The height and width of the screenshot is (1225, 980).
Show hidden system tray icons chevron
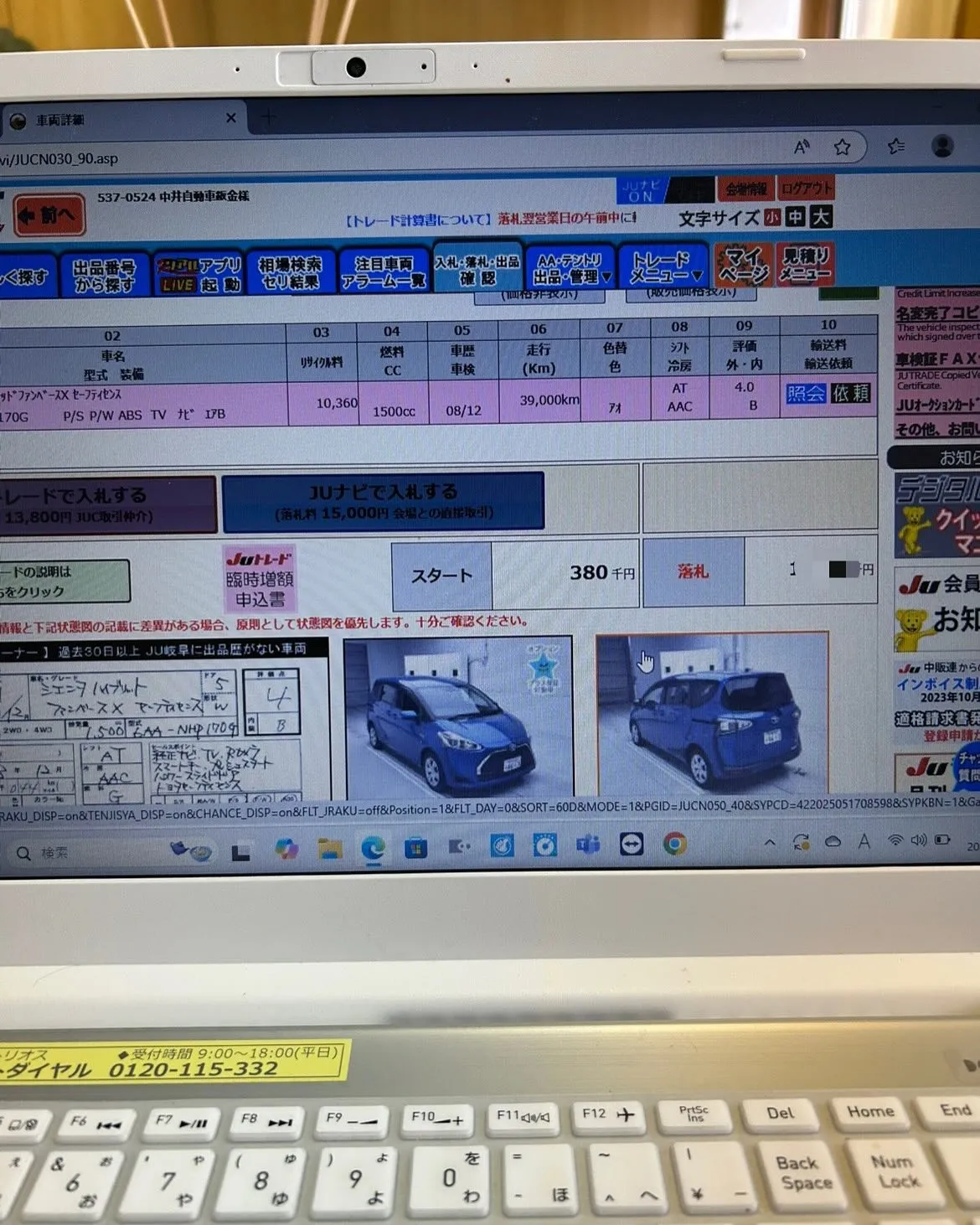[770, 842]
